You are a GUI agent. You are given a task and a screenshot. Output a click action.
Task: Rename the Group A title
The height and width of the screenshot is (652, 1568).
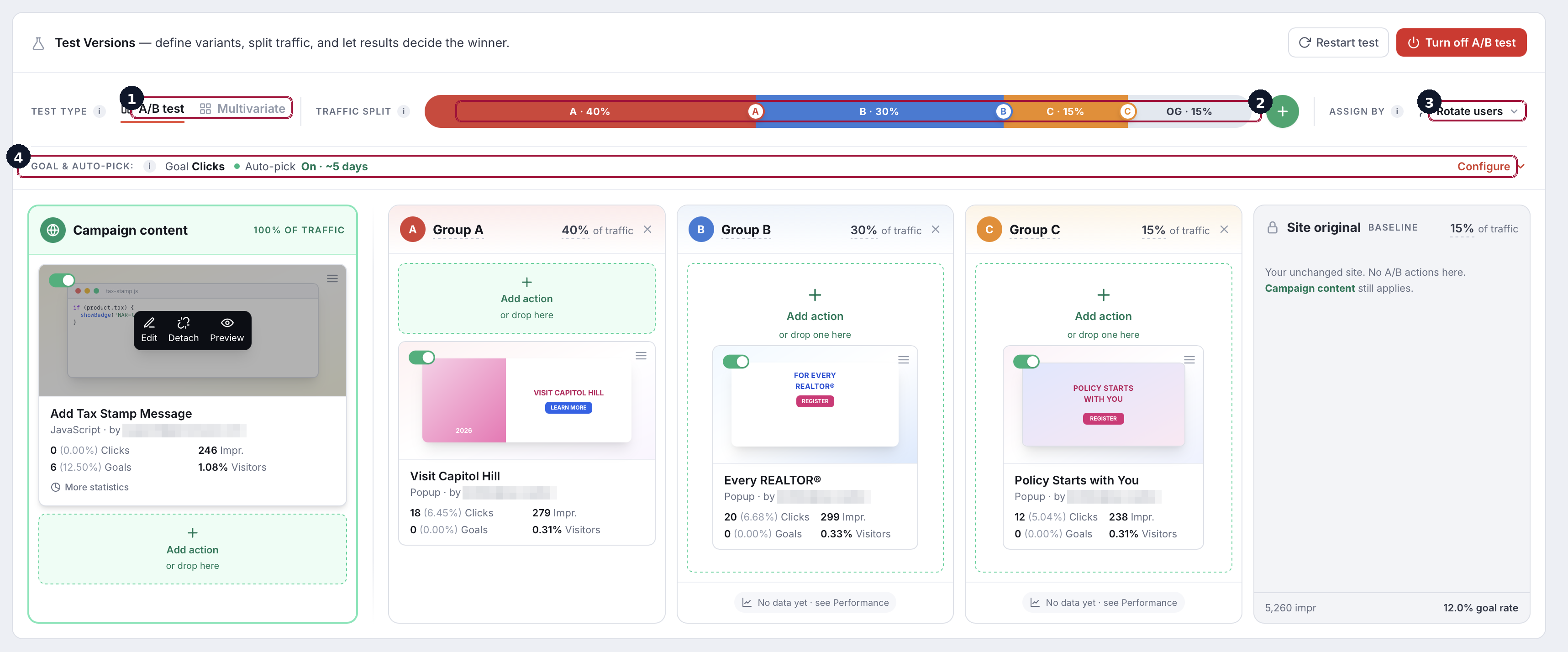coord(458,230)
